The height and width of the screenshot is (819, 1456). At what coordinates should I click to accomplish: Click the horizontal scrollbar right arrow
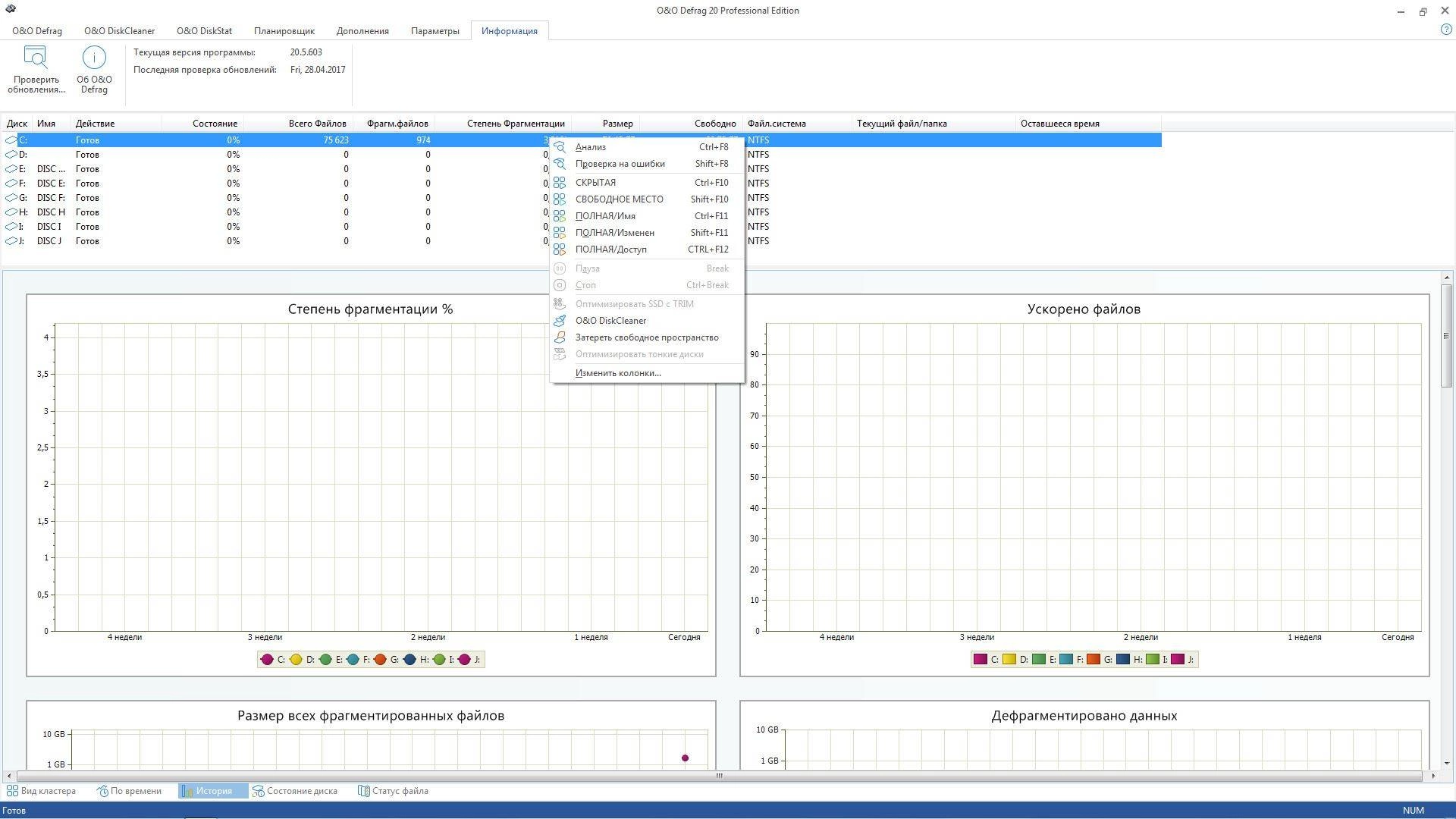pos(1433,776)
